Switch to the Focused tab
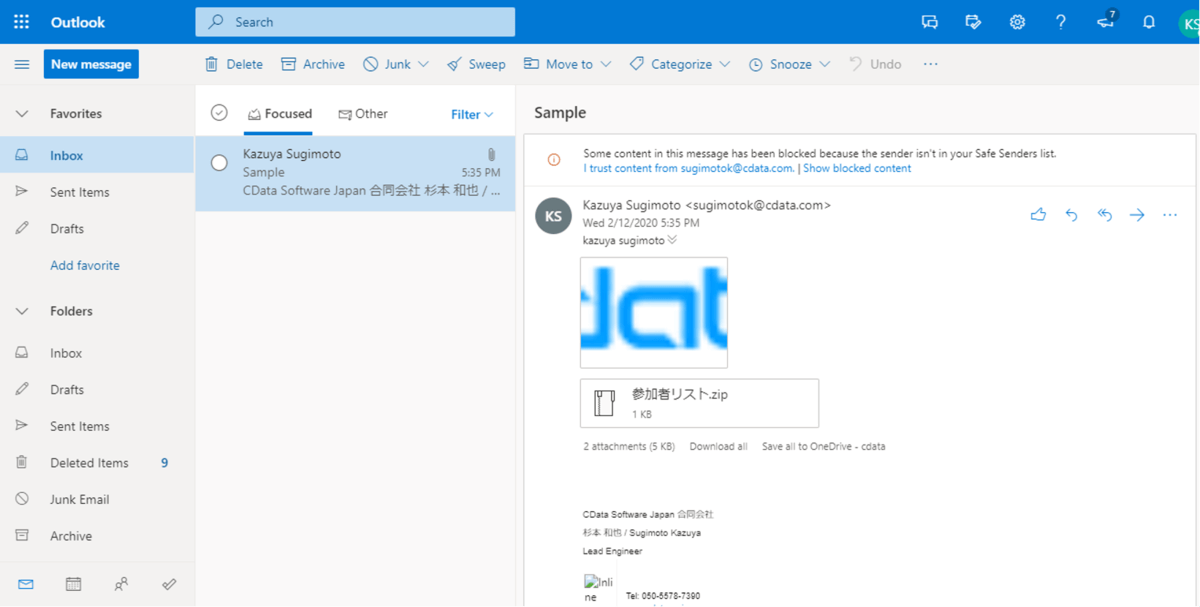 click(x=279, y=114)
